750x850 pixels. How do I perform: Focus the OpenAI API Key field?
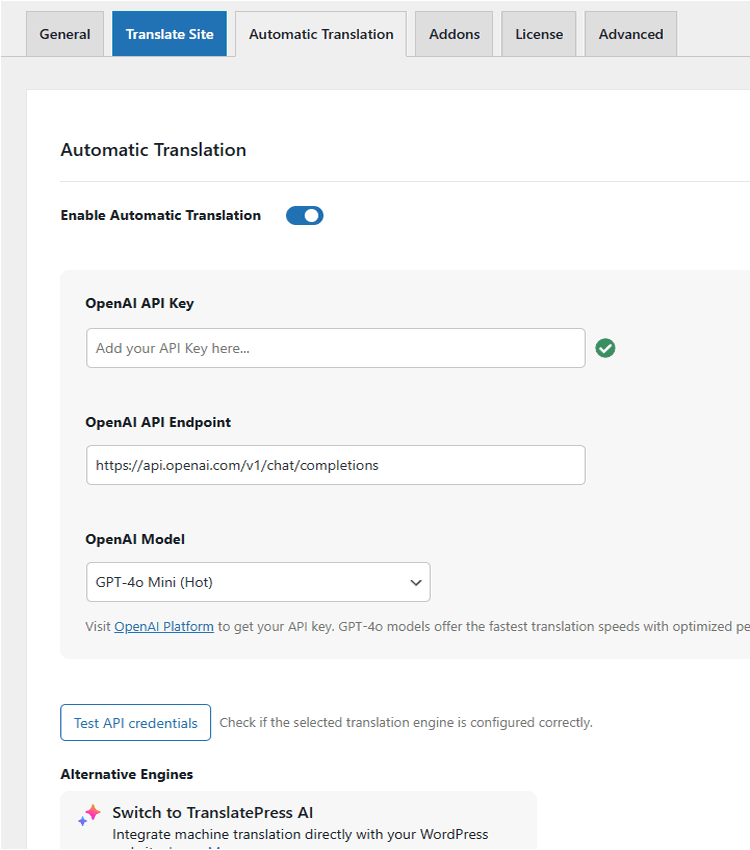[335, 348]
